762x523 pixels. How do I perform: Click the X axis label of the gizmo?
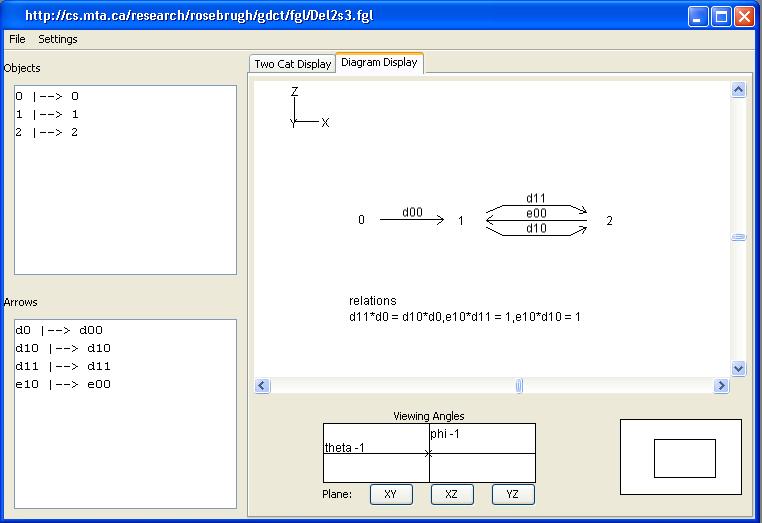click(x=325, y=123)
